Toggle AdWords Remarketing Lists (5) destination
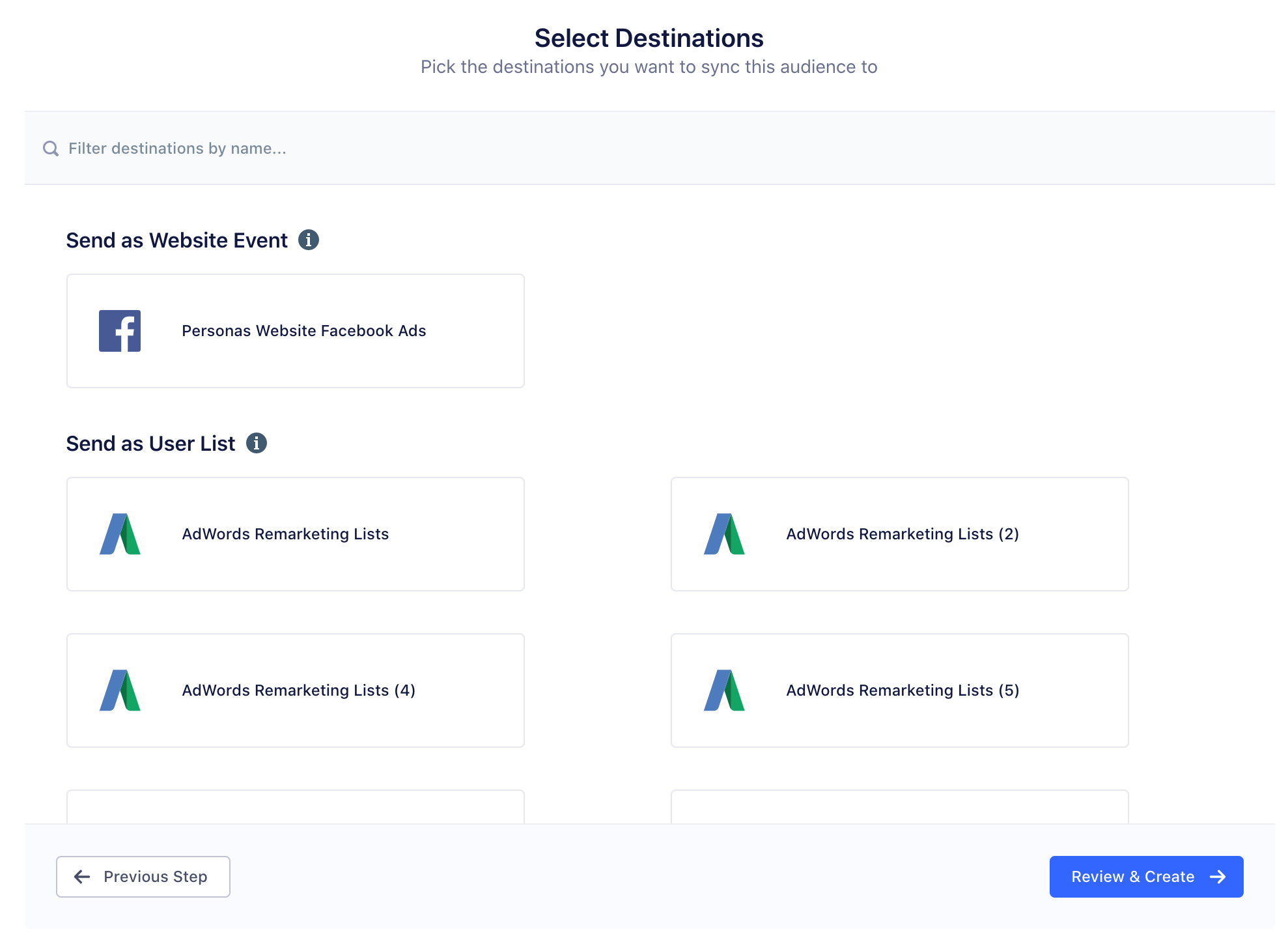 pos(899,690)
